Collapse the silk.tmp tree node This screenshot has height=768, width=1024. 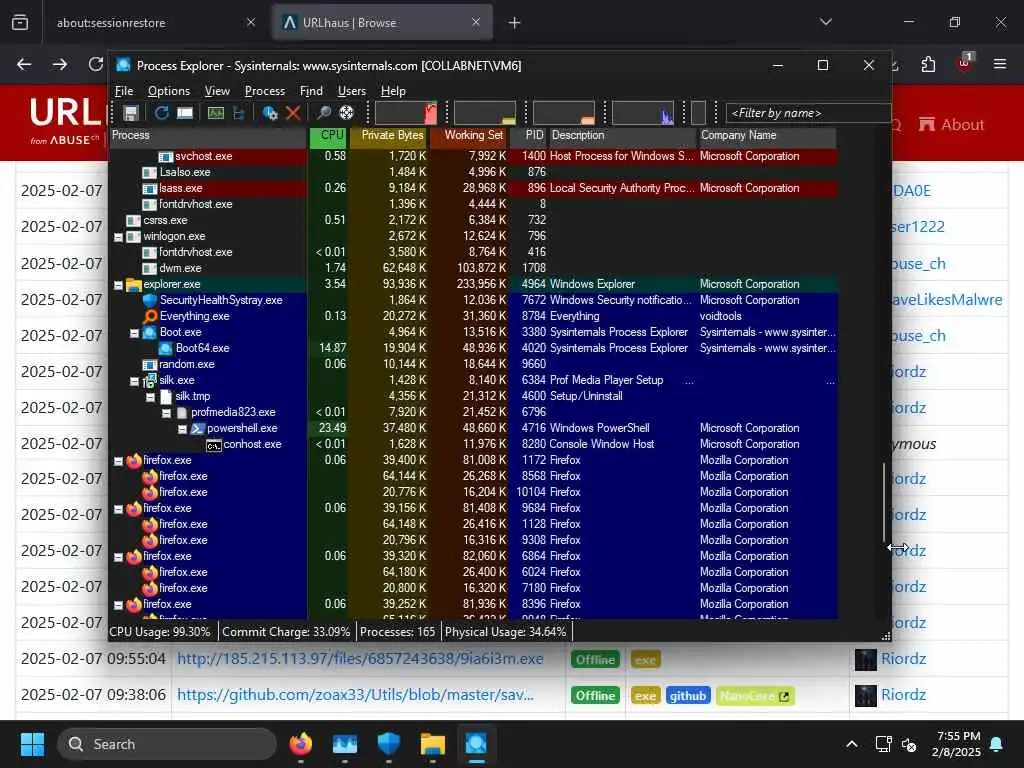point(150,397)
